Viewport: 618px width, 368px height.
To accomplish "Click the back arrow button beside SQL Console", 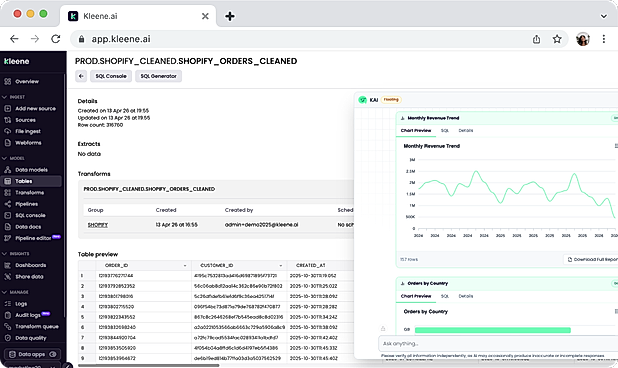I will pos(81,76).
